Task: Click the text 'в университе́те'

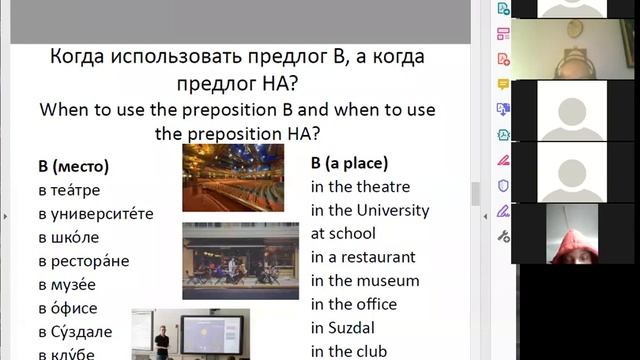Action: pyautogui.click(x=96, y=213)
